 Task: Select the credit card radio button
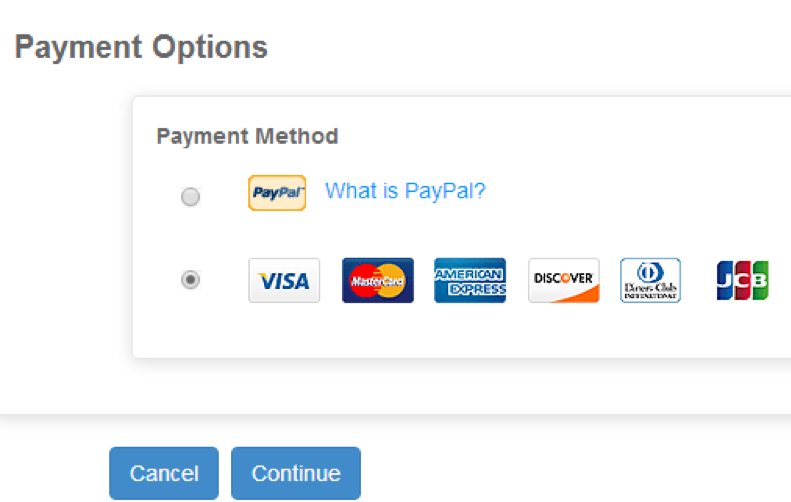pyautogui.click(x=190, y=281)
